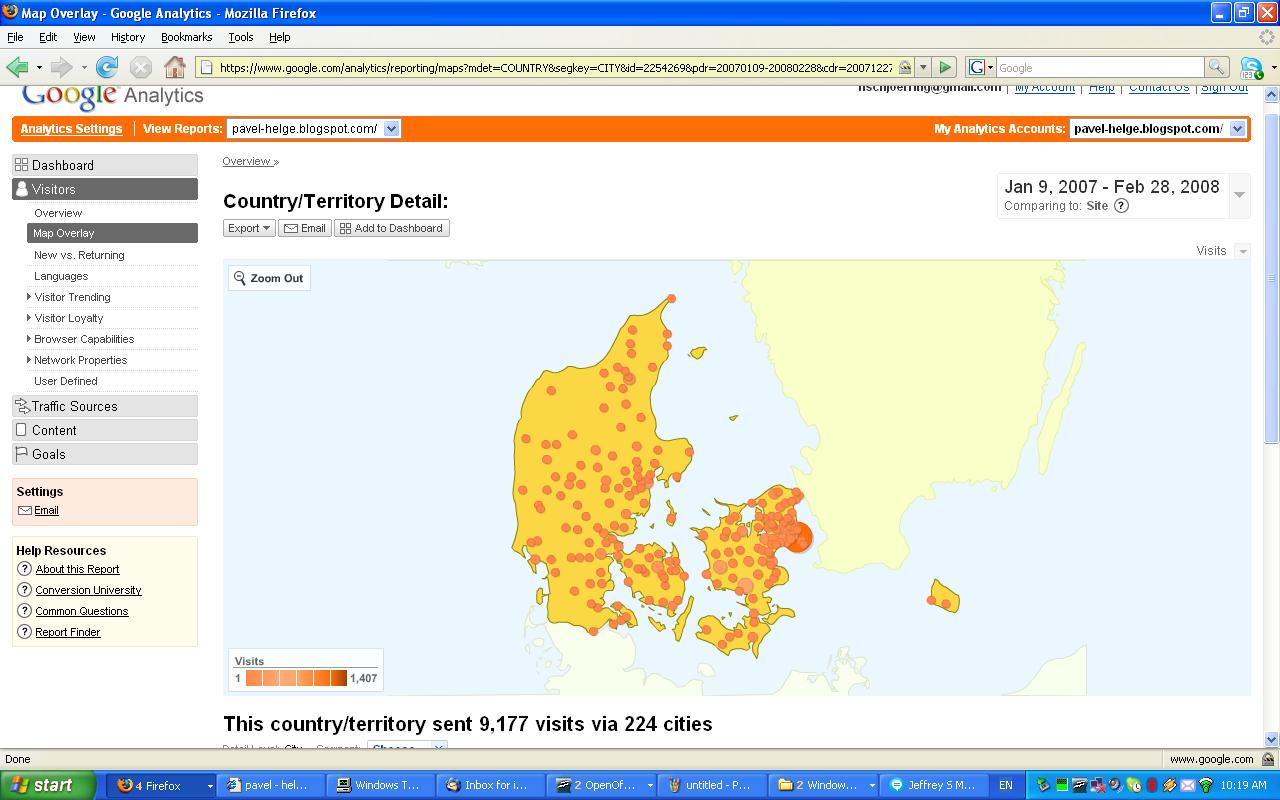Click the Bornholm island on the map
This screenshot has width=1280, height=800.
(944, 596)
